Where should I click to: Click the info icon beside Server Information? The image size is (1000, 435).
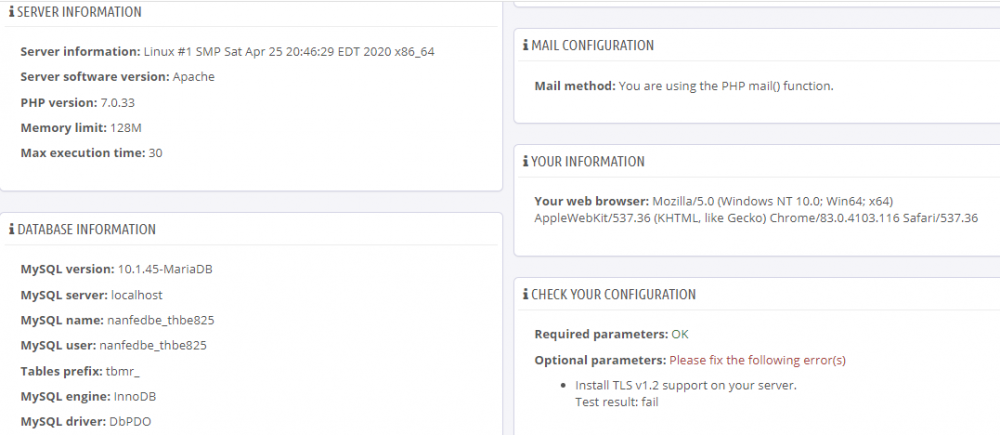tap(12, 12)
